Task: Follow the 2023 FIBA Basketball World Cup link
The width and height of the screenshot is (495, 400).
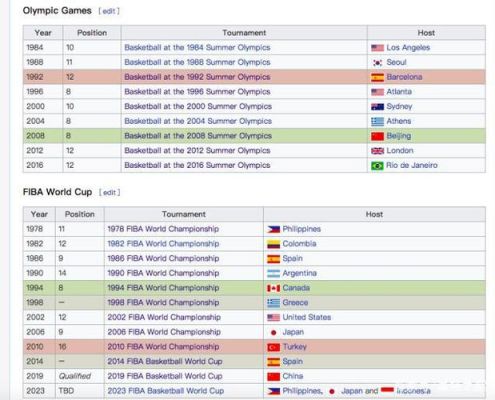Action: [x=165, y=391]
